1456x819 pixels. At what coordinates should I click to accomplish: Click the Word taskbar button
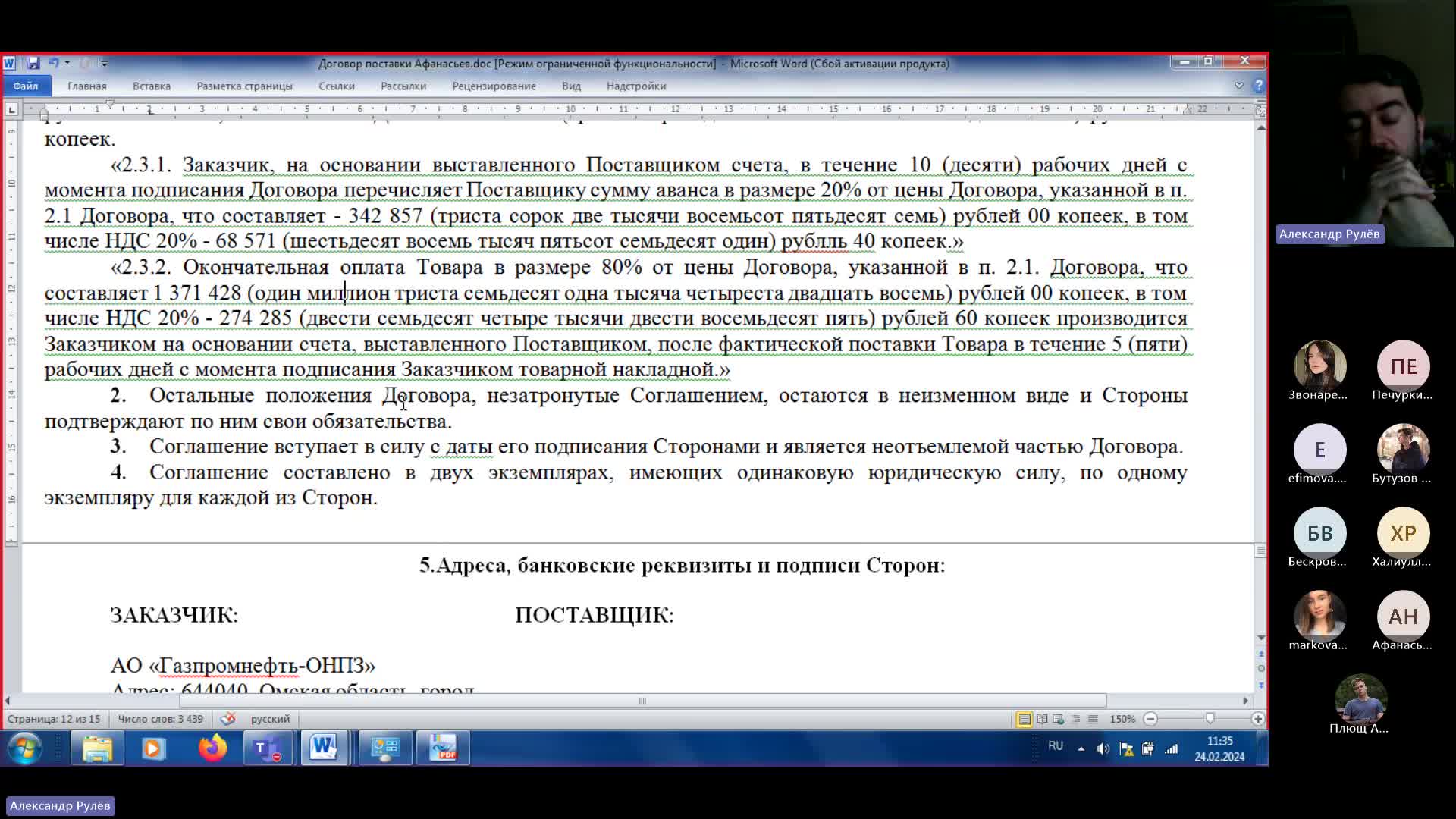click(x=325, y=749)
